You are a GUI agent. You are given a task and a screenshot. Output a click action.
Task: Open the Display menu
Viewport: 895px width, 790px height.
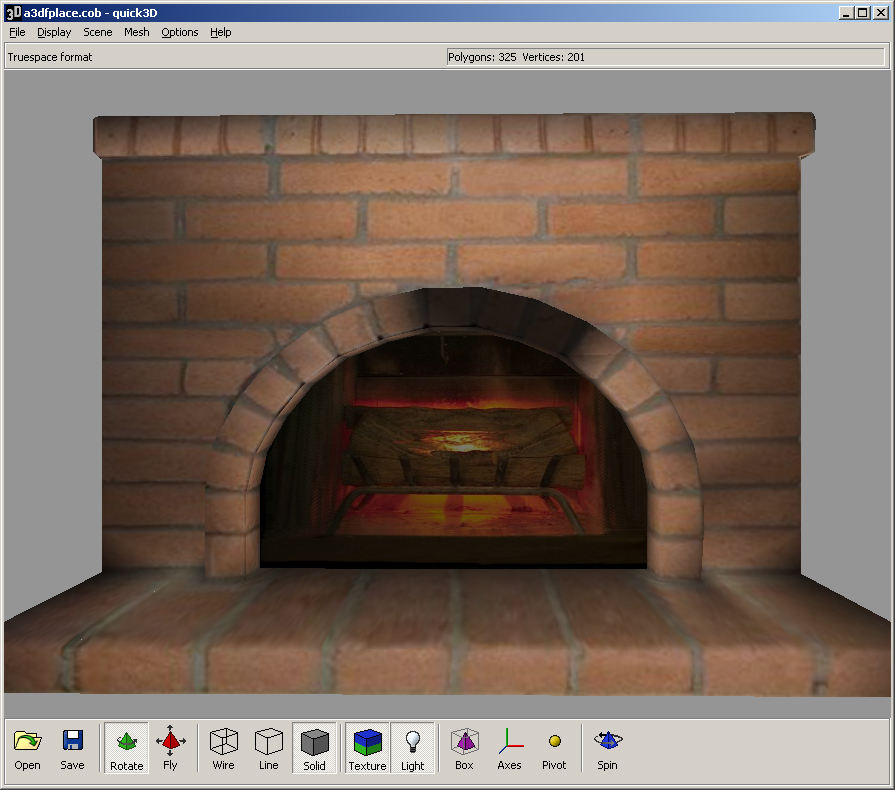pos(54,33)
